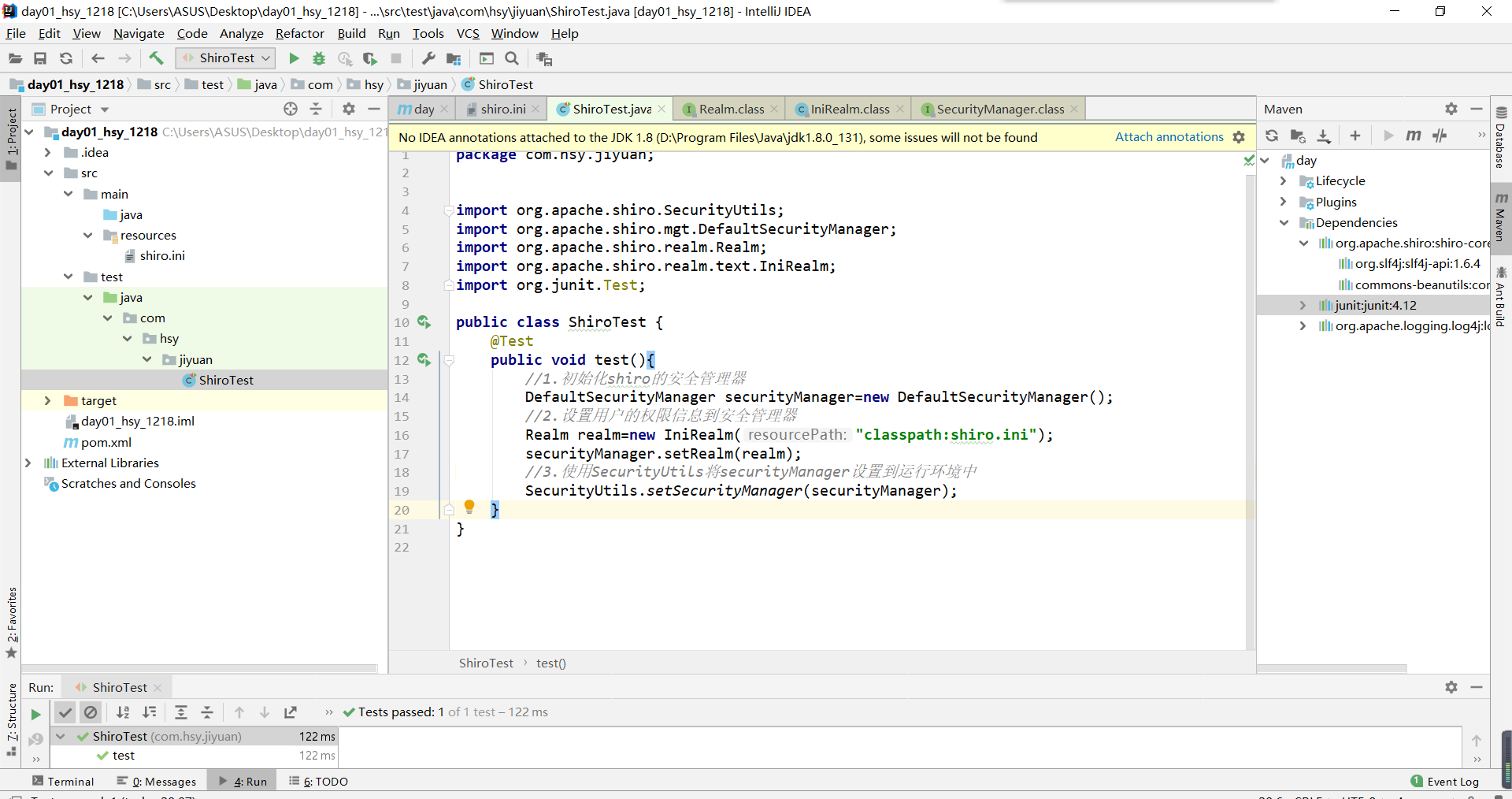Export test results icon
The height and width of the screenshot is (799, 1512).
click(291, 712)
